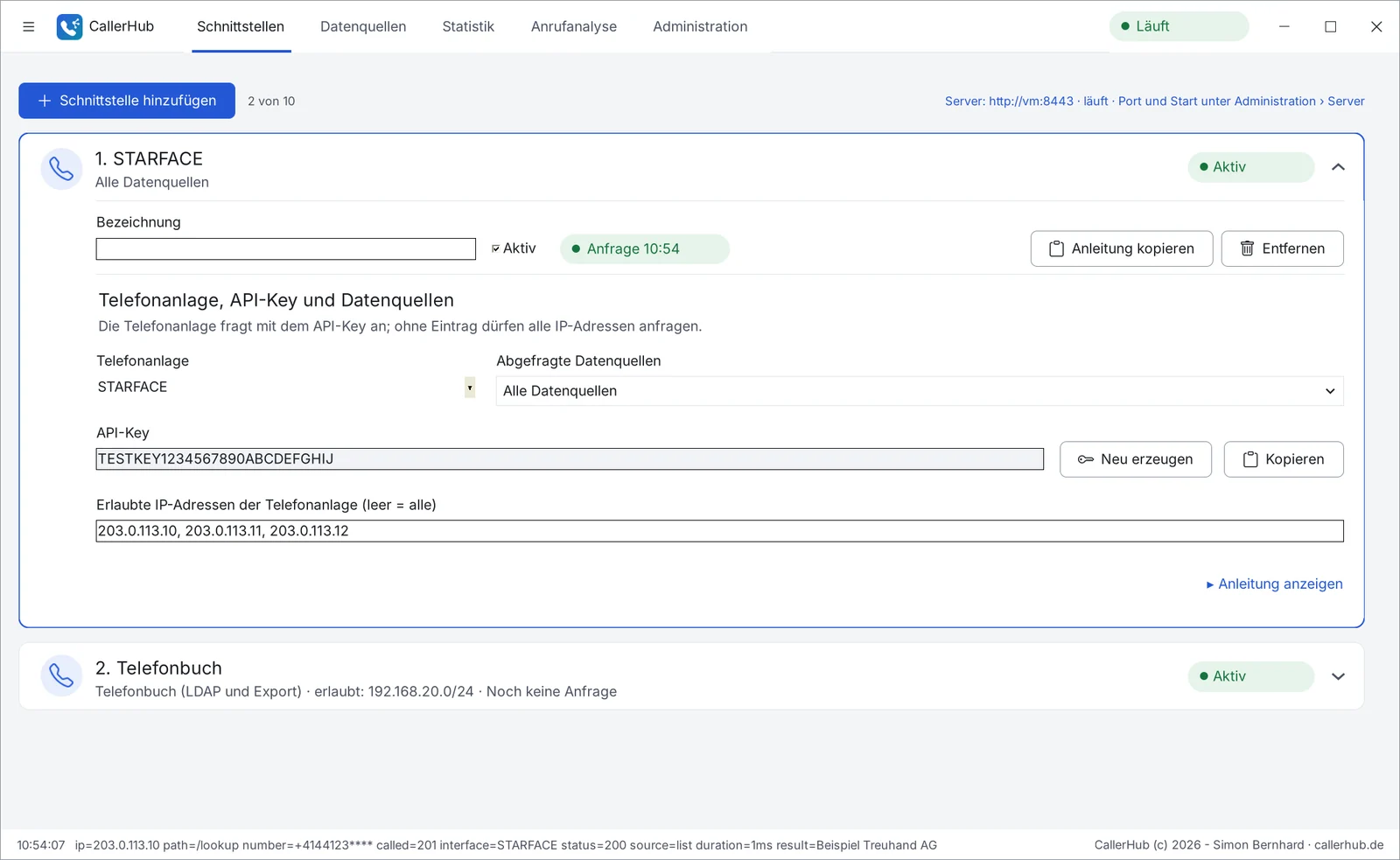Open the Anrufanalyse tab
The width and height of the screenshot is (1400, 860).
[x=574, y=26]
